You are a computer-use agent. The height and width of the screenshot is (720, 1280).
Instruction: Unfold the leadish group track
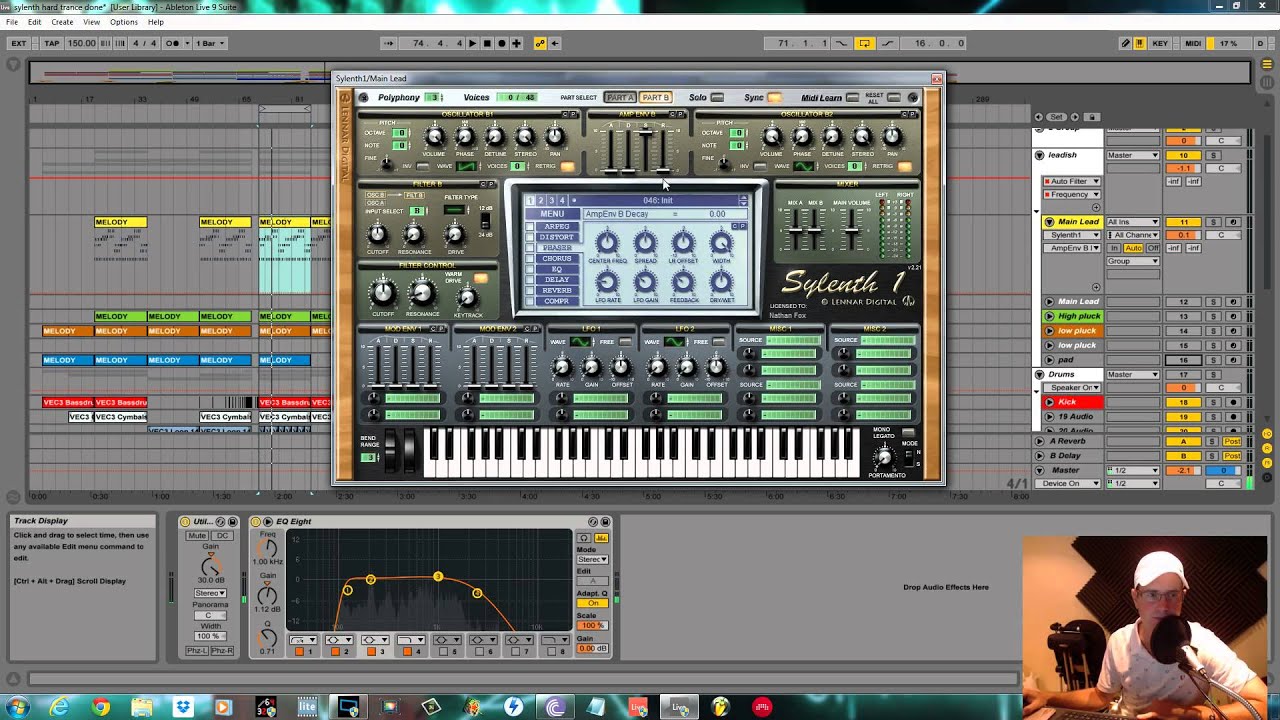pos(1039,155)
